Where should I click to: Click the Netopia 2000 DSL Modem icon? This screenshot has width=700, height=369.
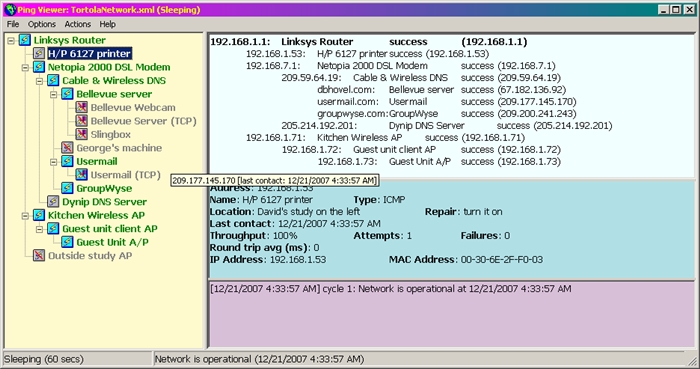pyautogui.click(x=39, y=67)
